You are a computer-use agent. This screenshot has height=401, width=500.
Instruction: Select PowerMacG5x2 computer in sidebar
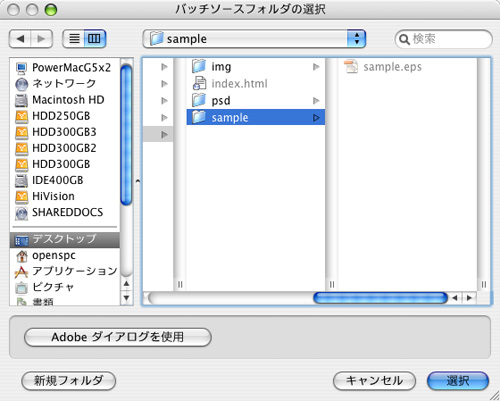point(63,67)
